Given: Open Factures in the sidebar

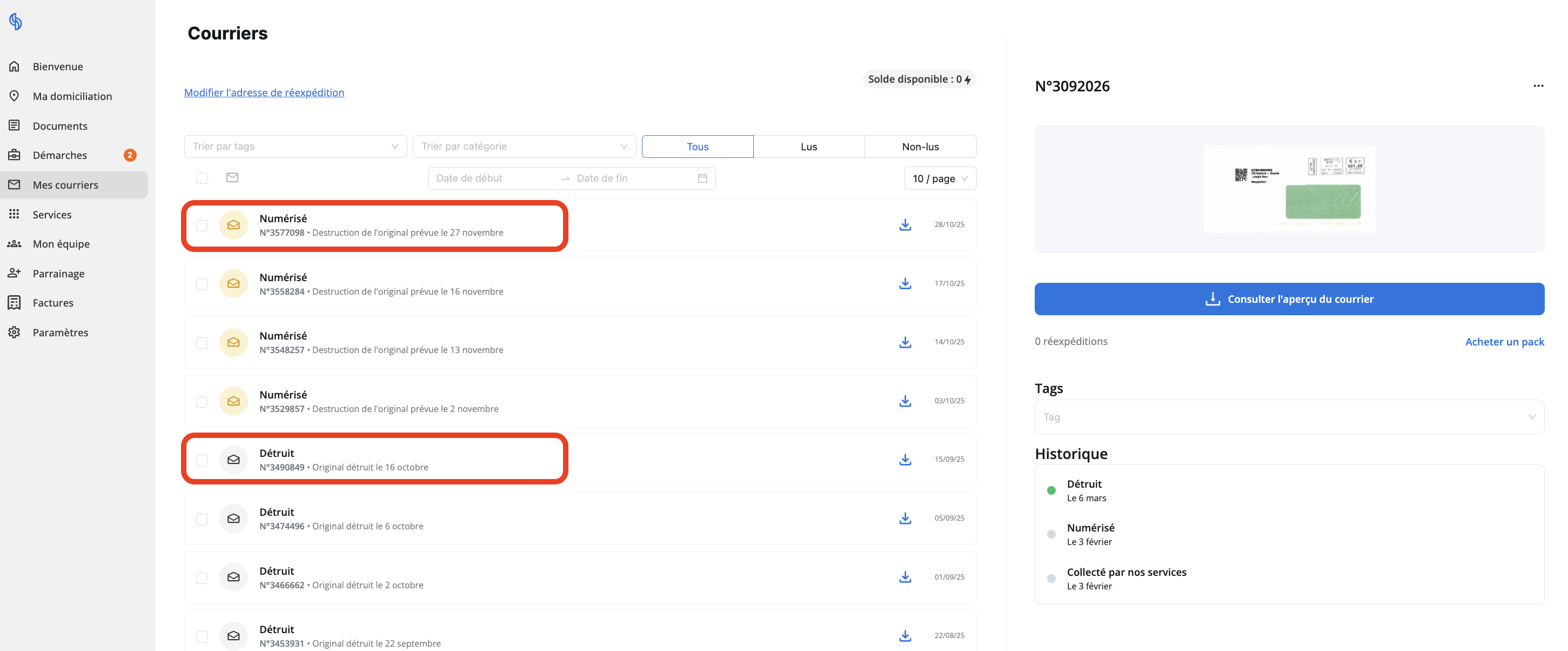Looking at the screenshot, I should click(53, 303).
